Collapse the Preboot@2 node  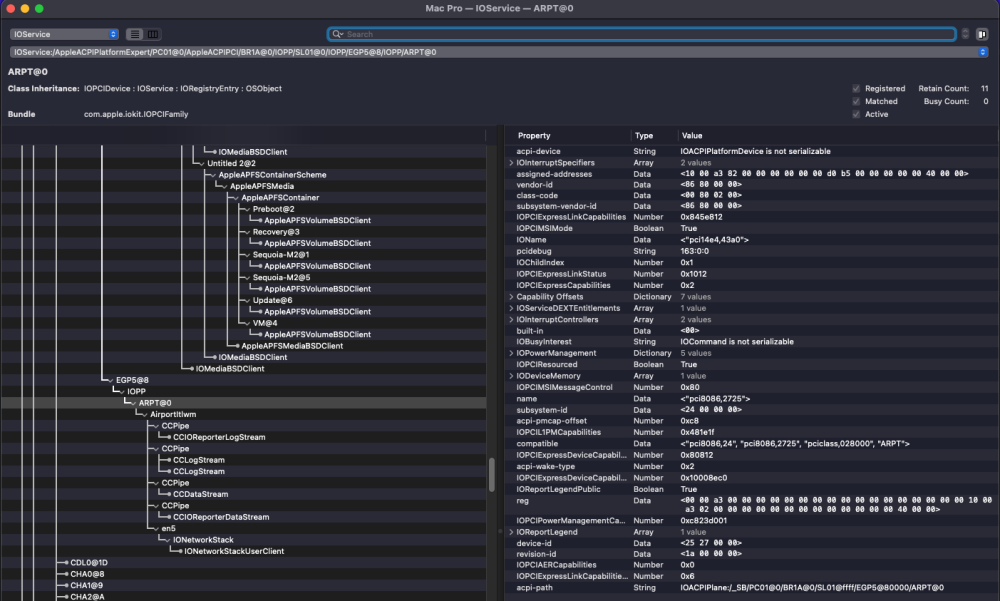pyautogui.click(x=247, y=209)
